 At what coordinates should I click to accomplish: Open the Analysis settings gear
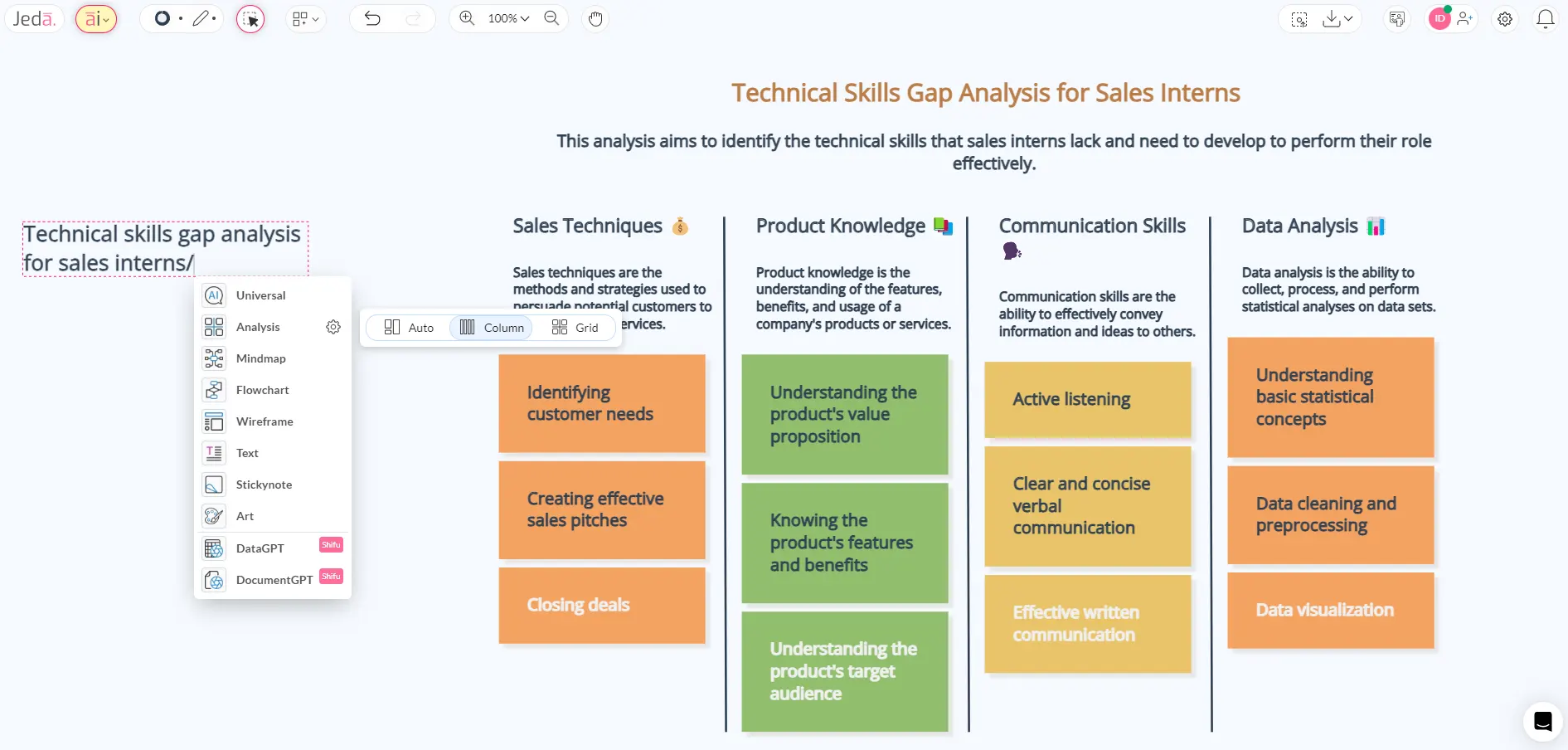[333, 326]
